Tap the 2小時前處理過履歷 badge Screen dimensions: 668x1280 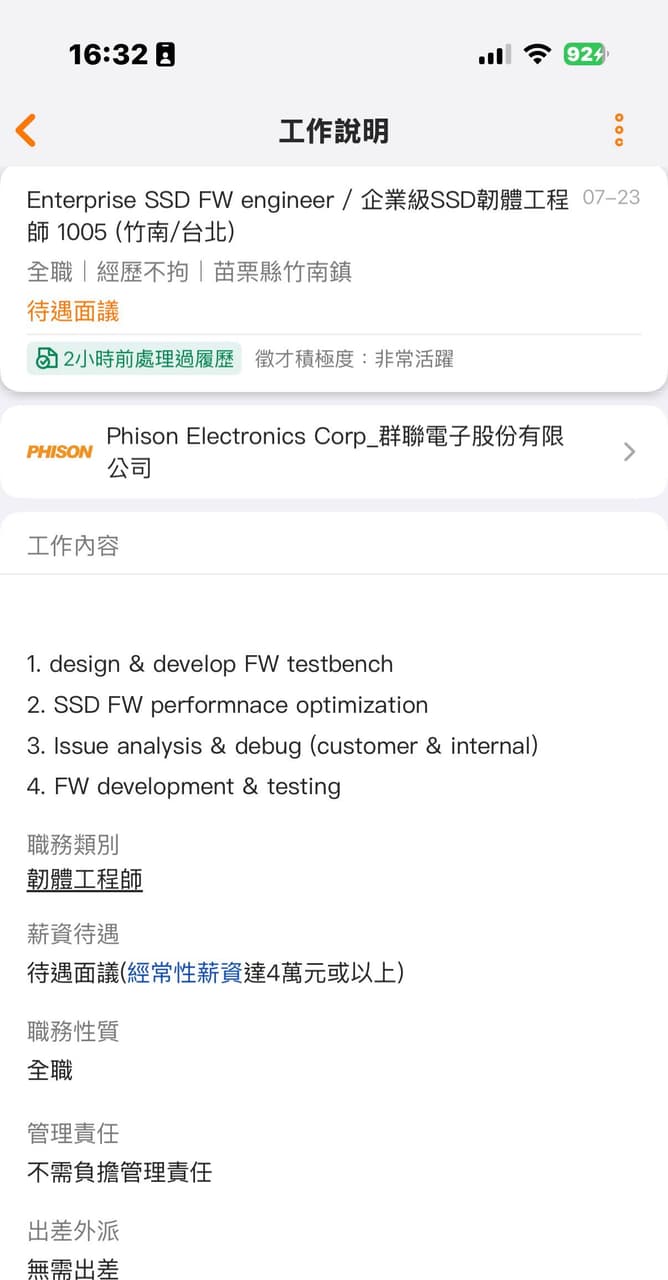(134, 359)
